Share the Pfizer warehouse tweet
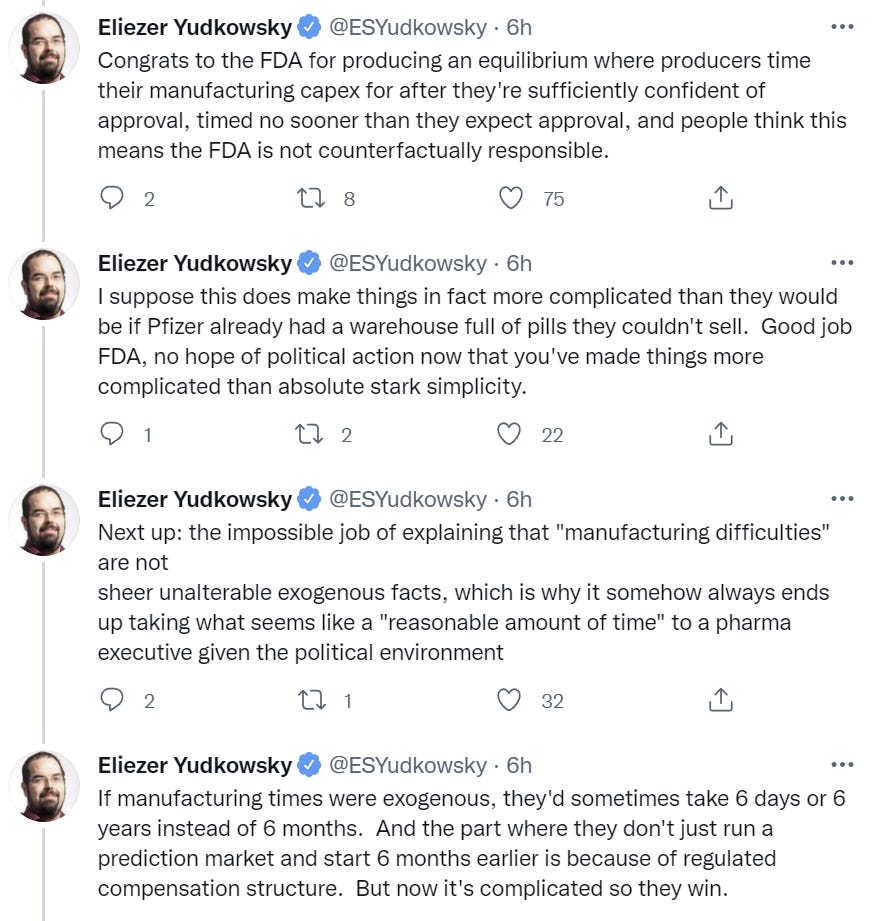 [720, 434]
